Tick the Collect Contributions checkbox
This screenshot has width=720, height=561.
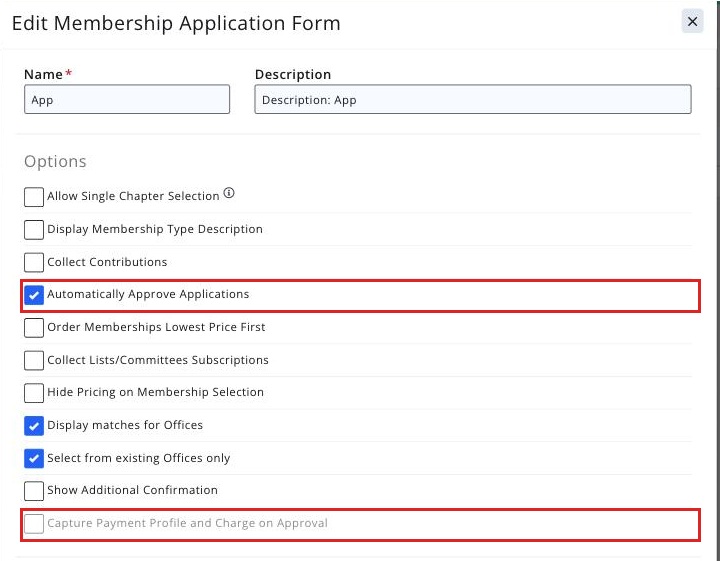(x=34, y=262)
